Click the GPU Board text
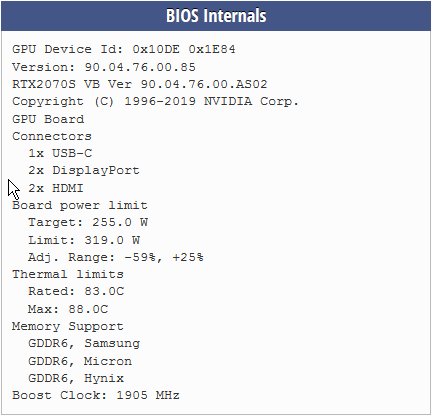Screen dimensions: 432x416 pos(48,119)
